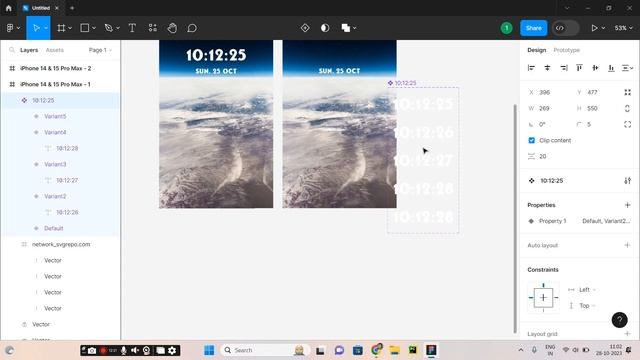Open File Explorer from taskbar
640x360 pixels.
394,350
